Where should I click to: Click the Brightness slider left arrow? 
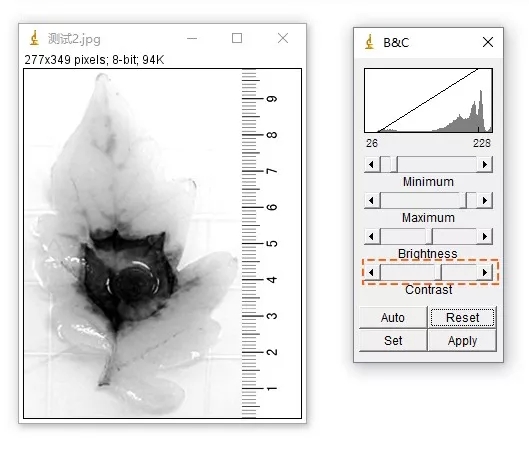[x=372, y=236]
